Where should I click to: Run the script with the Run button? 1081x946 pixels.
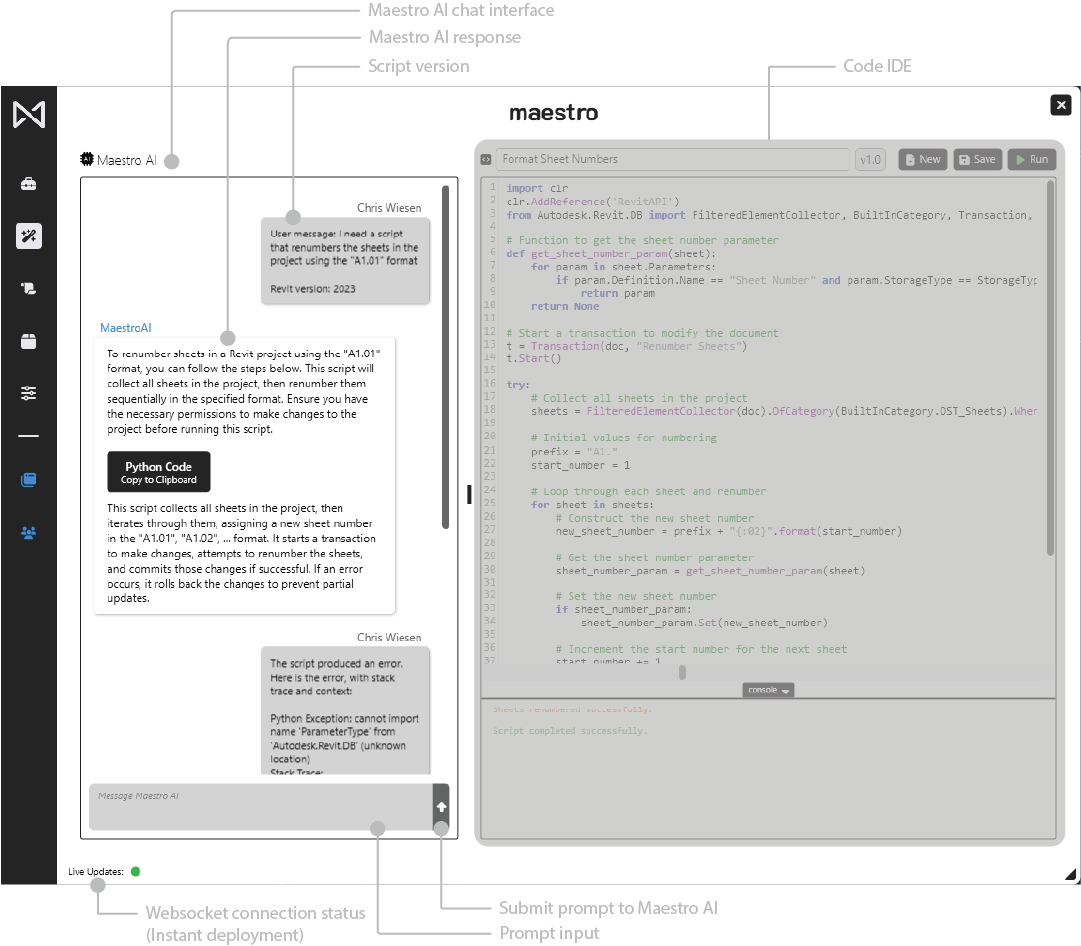tap(1030, 159)
